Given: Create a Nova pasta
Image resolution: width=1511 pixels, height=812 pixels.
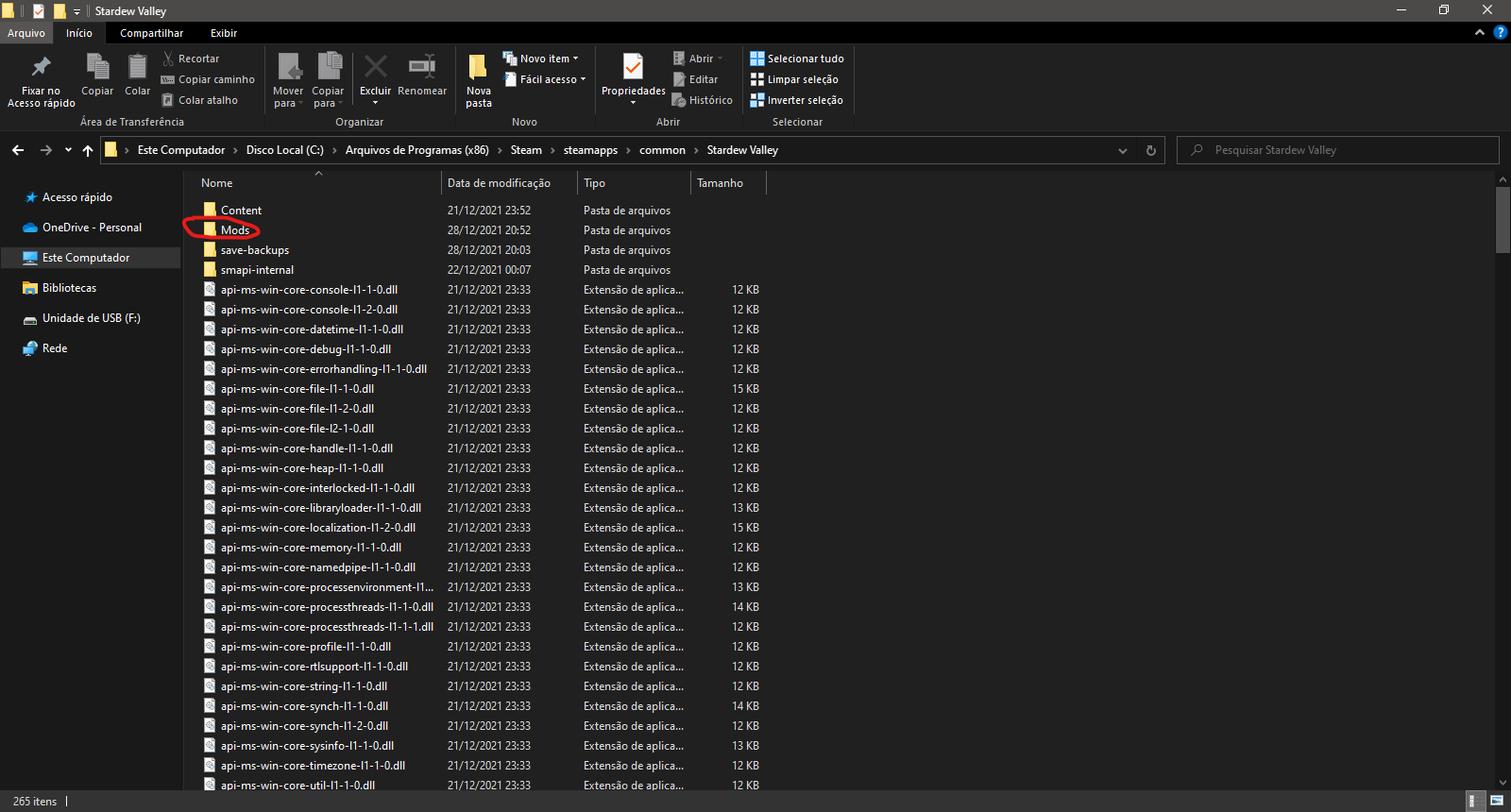Looking at the screenshot, I should click(x=479, y=81).
